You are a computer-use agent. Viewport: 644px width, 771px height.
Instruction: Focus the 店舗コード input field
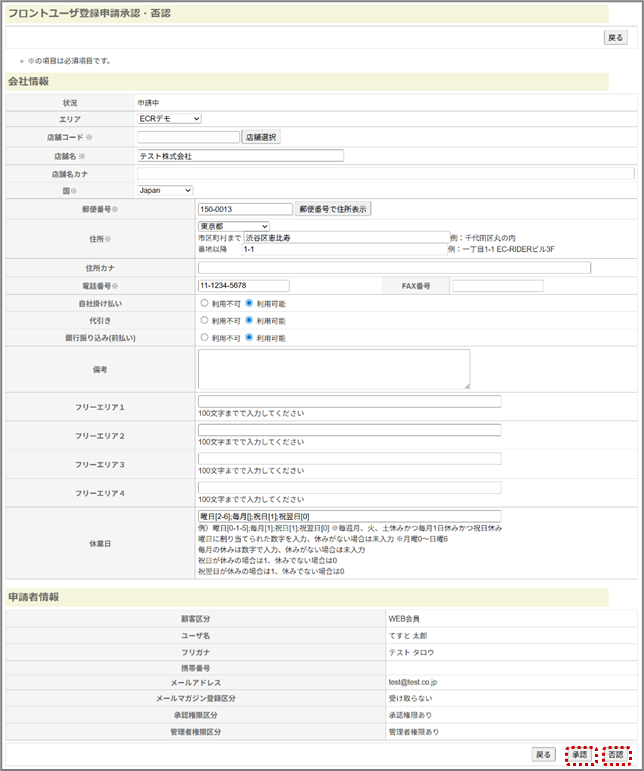coord(188,137)
